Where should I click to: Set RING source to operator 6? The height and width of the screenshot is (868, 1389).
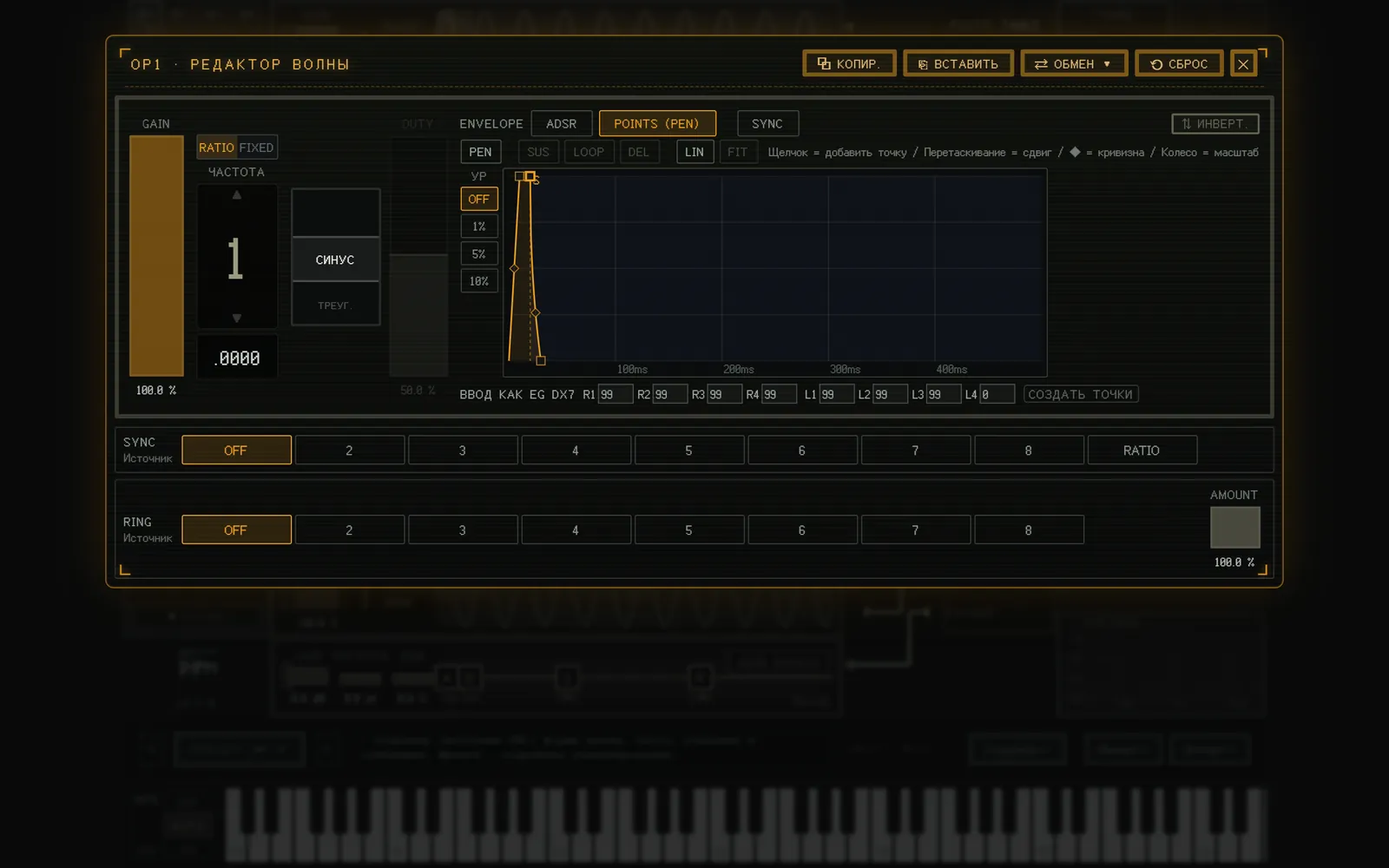(802, 530)
